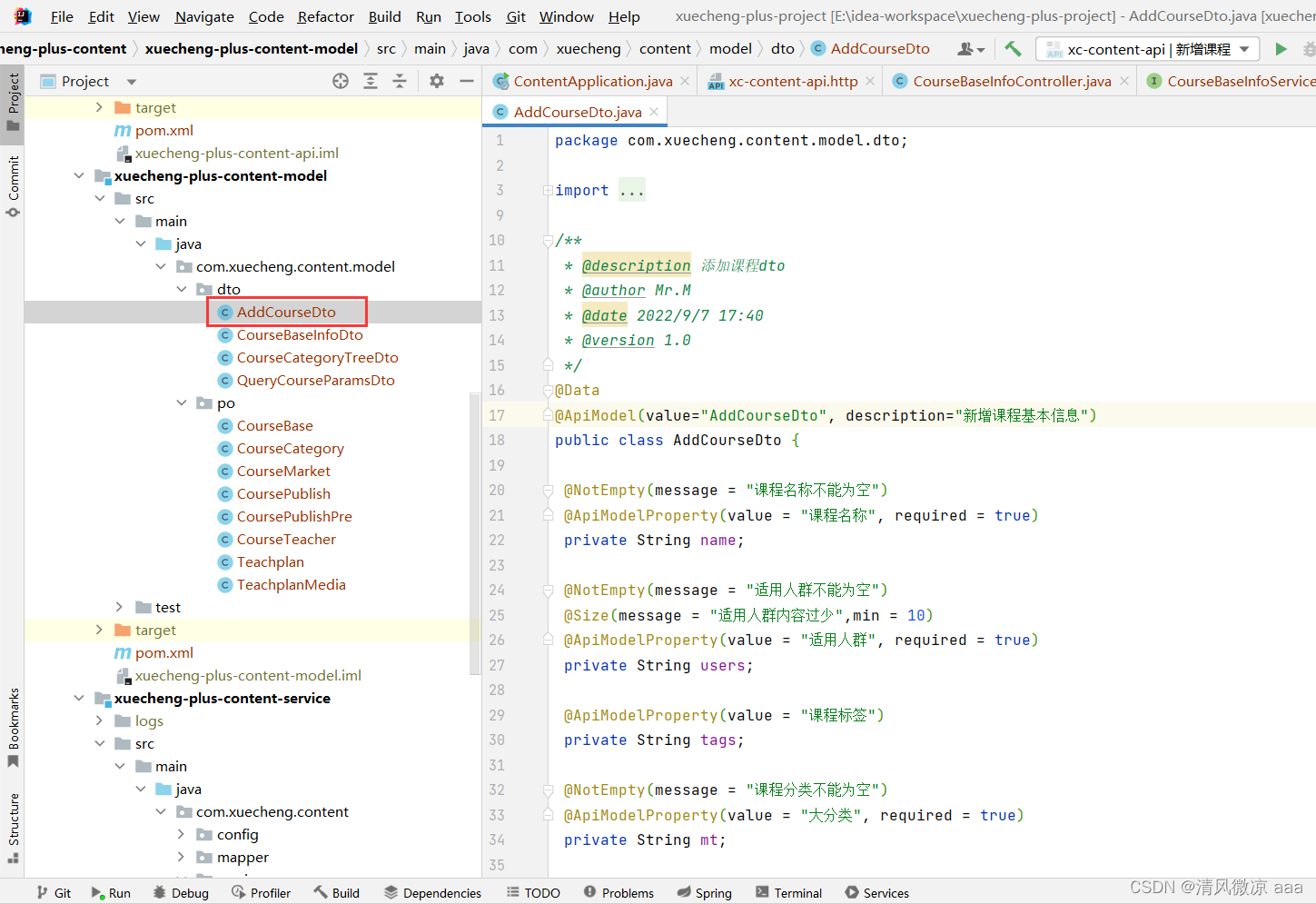The image size is (1316, 904).
Task: Open the Bookmarks side panel
Action: (x=13, y=727)
